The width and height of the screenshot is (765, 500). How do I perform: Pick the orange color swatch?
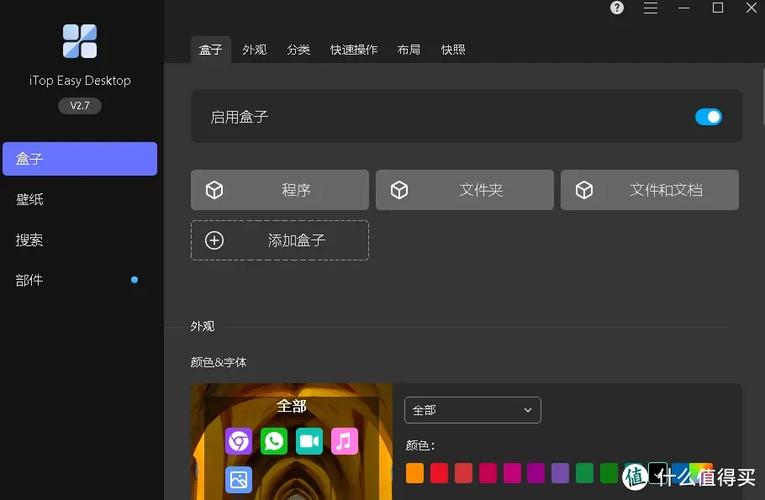pyautogui.click(x=415, y=473)
